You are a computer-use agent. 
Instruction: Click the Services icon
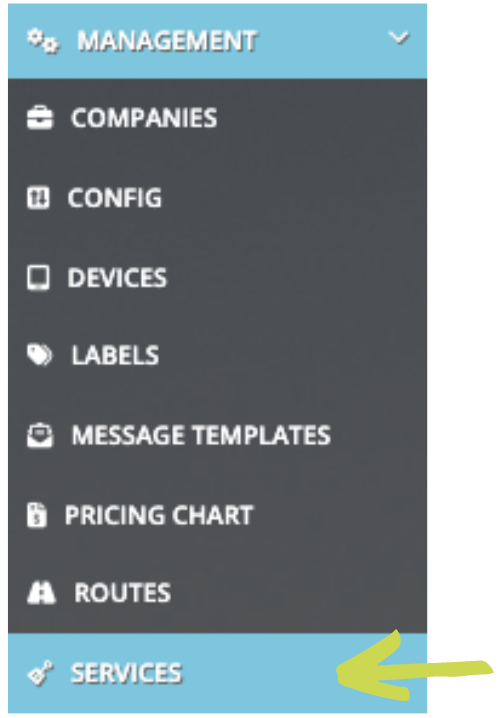40,673
